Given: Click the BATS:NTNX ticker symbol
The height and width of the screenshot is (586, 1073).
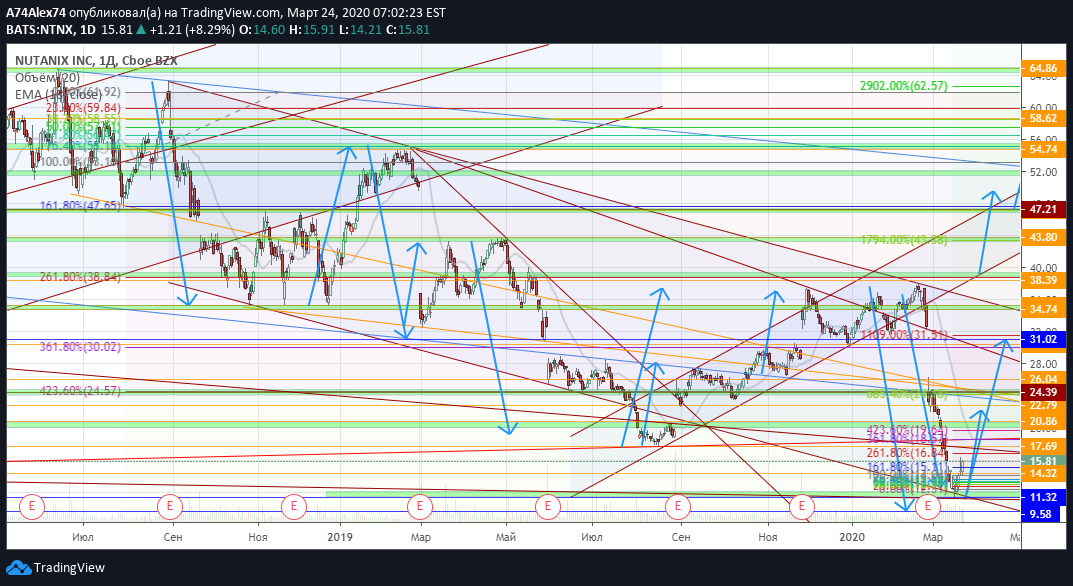Looking at the screenshot, I should tap(39, 29).
